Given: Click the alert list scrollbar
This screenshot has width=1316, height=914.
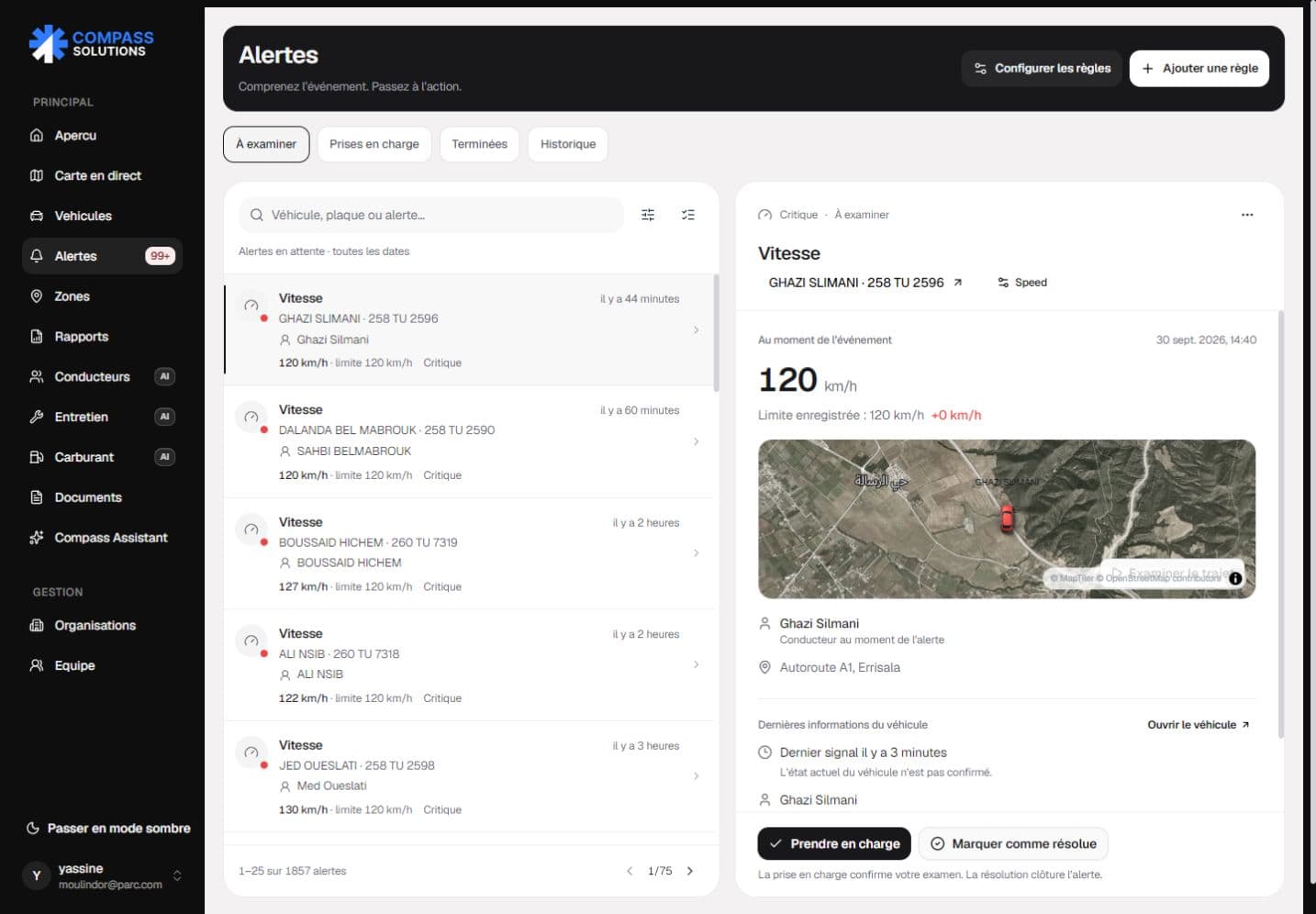Looking at the screenshot, I should pos(716,333).
